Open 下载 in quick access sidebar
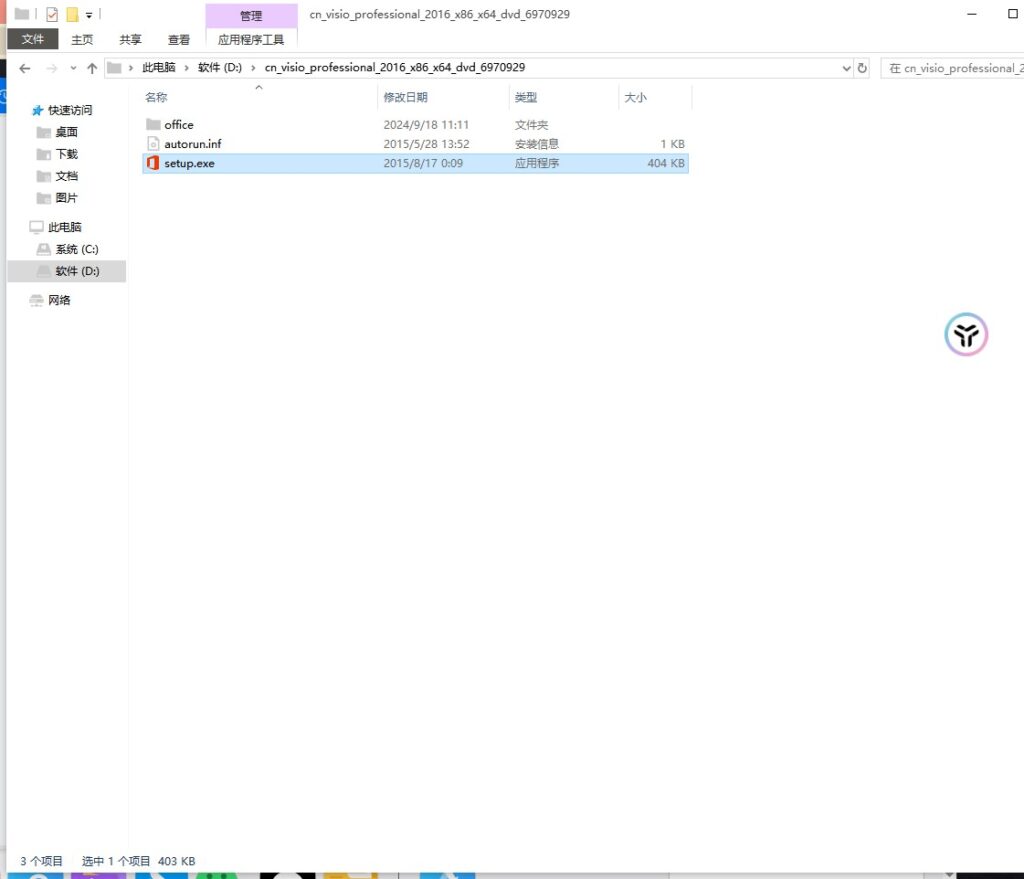Viewport: 1024px width, 879px height. [66, 154]
